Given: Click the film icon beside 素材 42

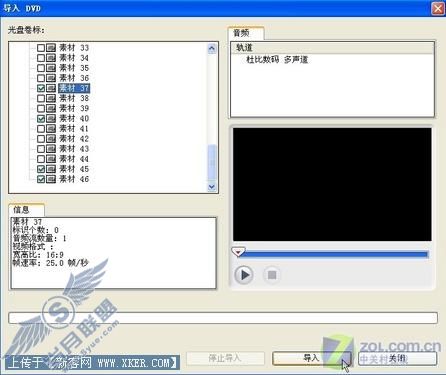Looking at the screenshot, I should click(51, 139).
